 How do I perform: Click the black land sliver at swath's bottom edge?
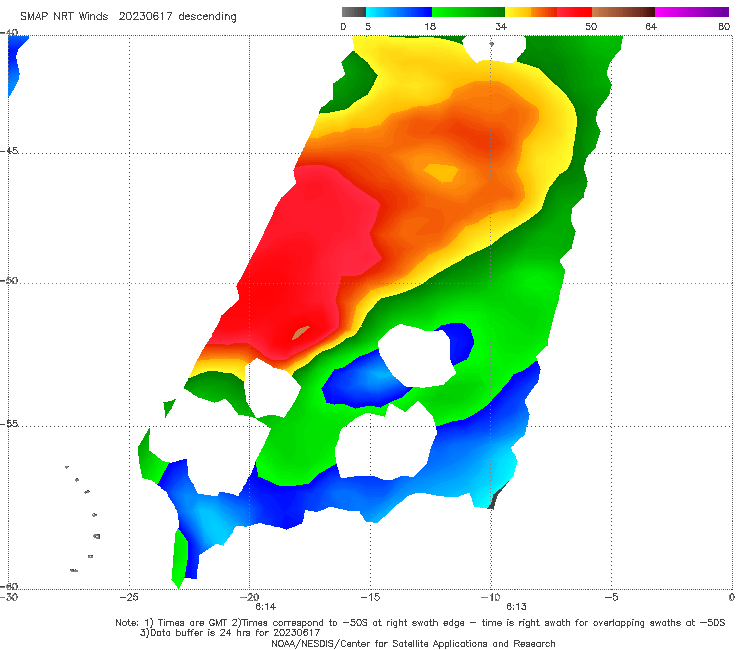click(x=498, y=496)
